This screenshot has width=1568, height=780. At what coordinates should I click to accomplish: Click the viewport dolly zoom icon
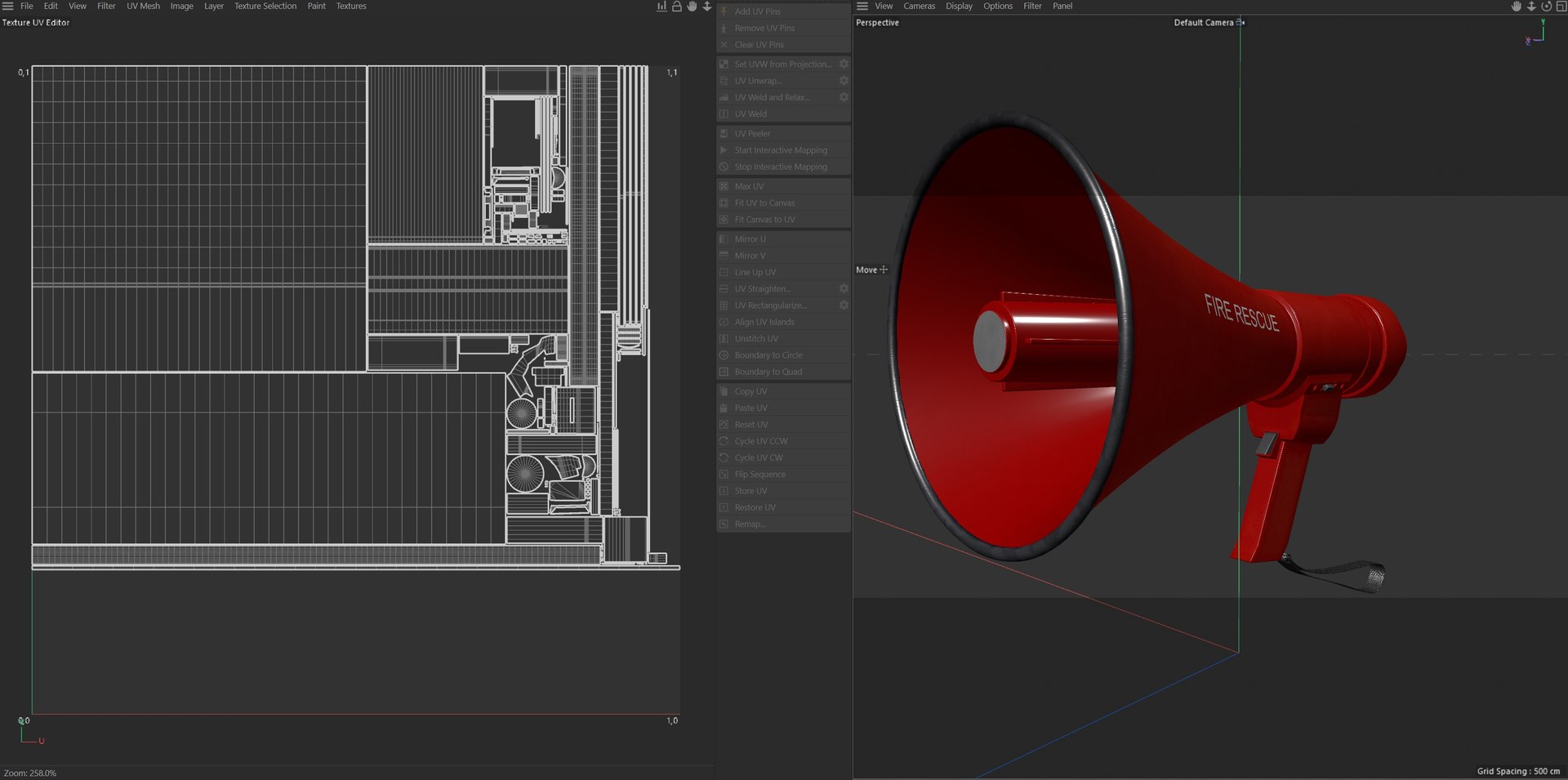1531,6
